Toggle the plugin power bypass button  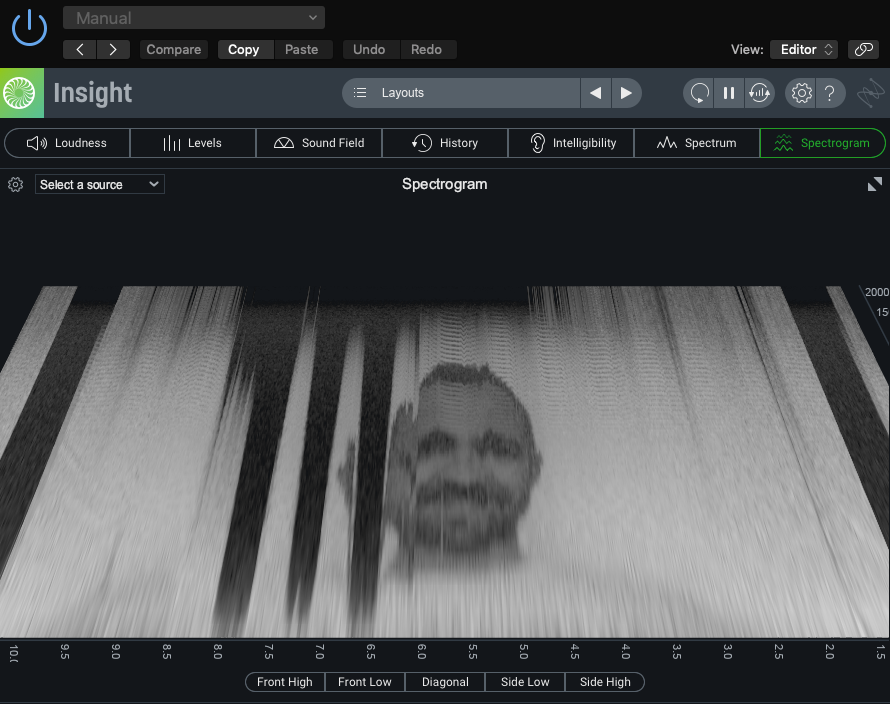(29, 28)
